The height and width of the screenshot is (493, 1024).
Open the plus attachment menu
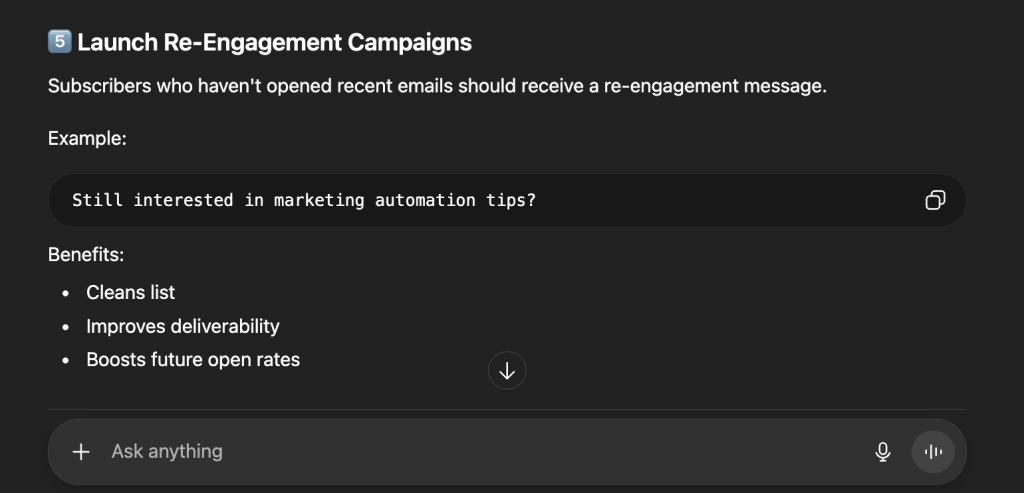pos(81,452)
